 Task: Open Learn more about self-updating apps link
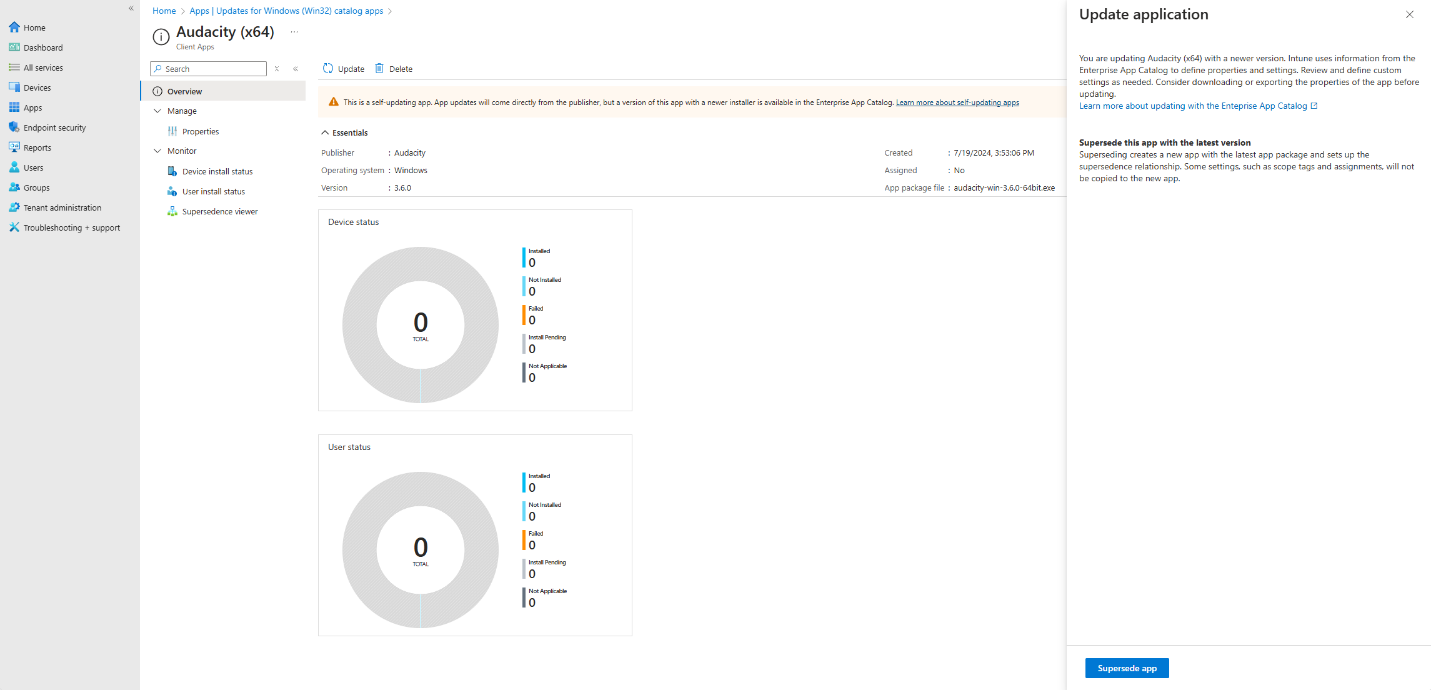tap(957, 102)
